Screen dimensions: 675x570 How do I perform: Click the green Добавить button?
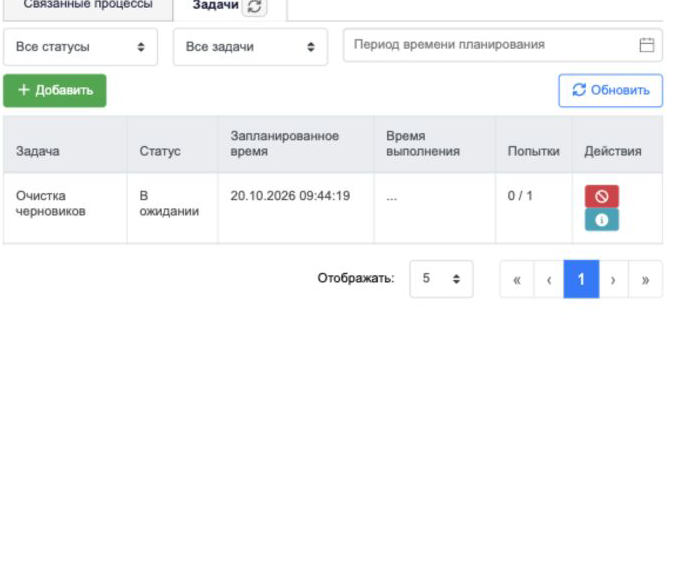55,90
